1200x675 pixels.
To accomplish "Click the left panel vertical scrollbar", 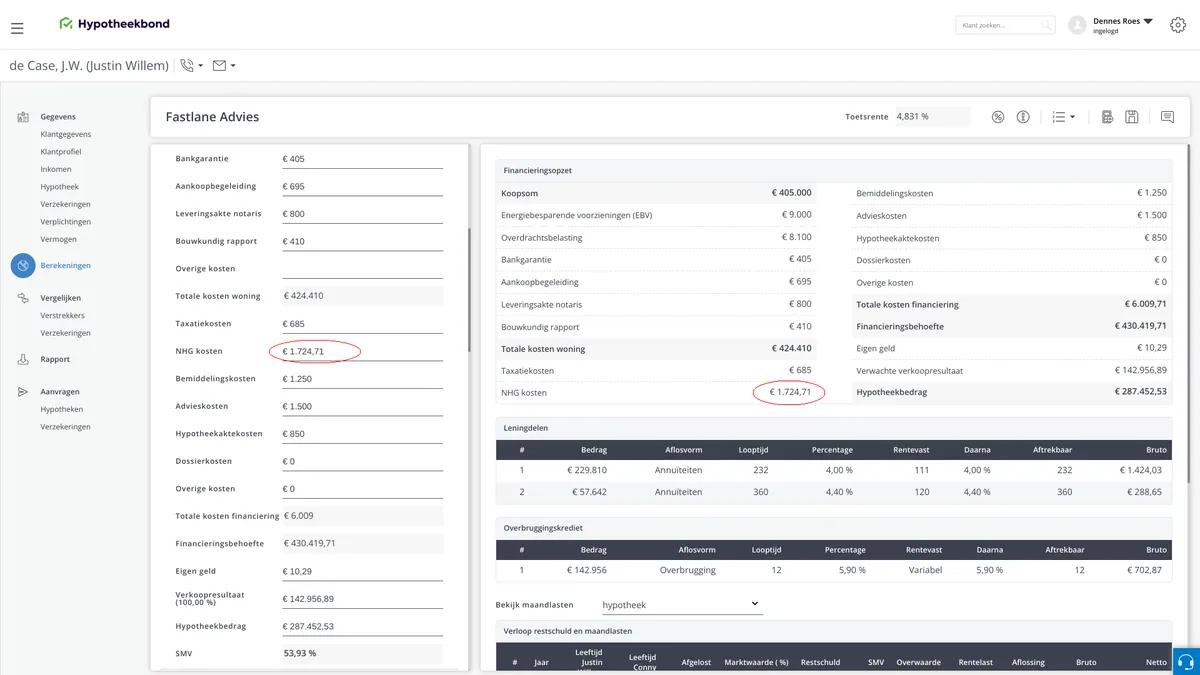I will click(x=468, y=290).
